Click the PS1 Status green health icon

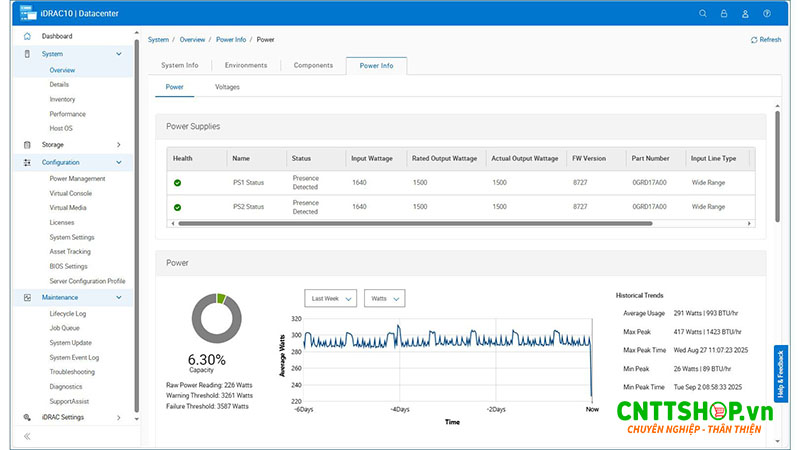177,183
